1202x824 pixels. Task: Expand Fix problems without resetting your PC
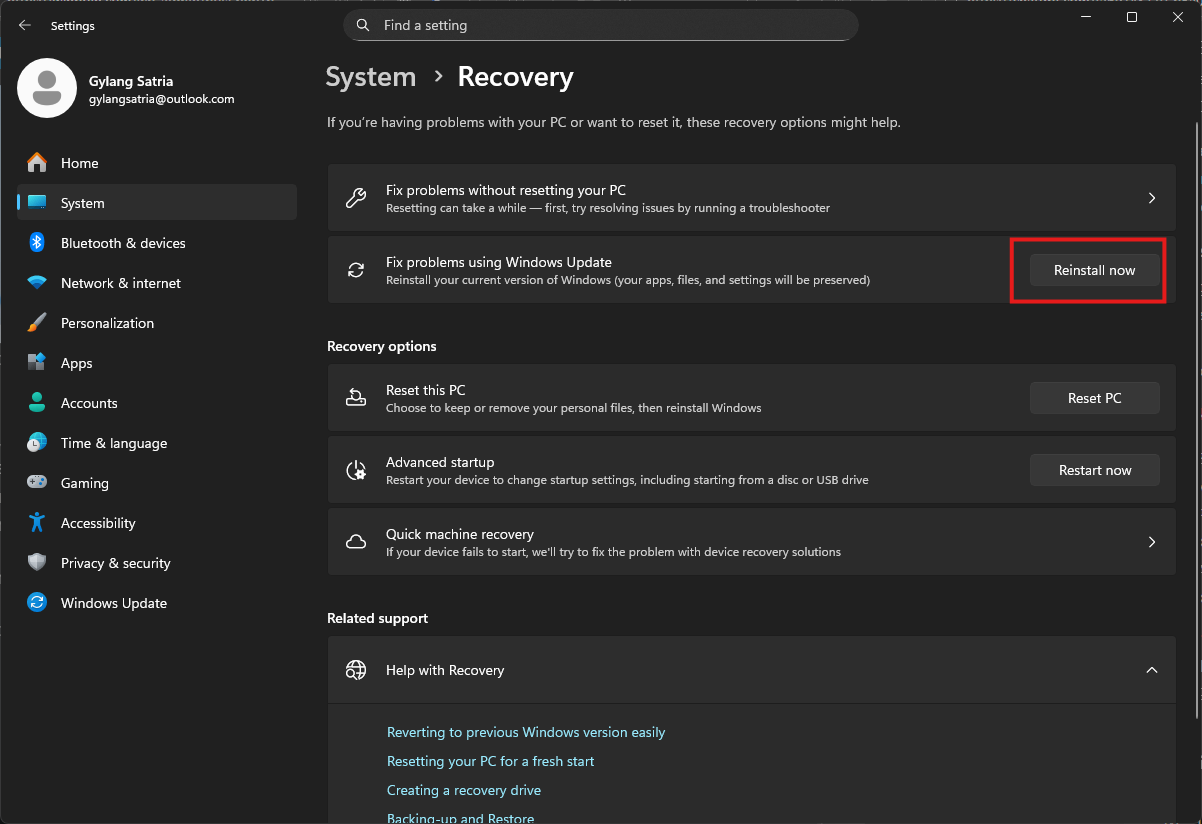pos(1151,198)
